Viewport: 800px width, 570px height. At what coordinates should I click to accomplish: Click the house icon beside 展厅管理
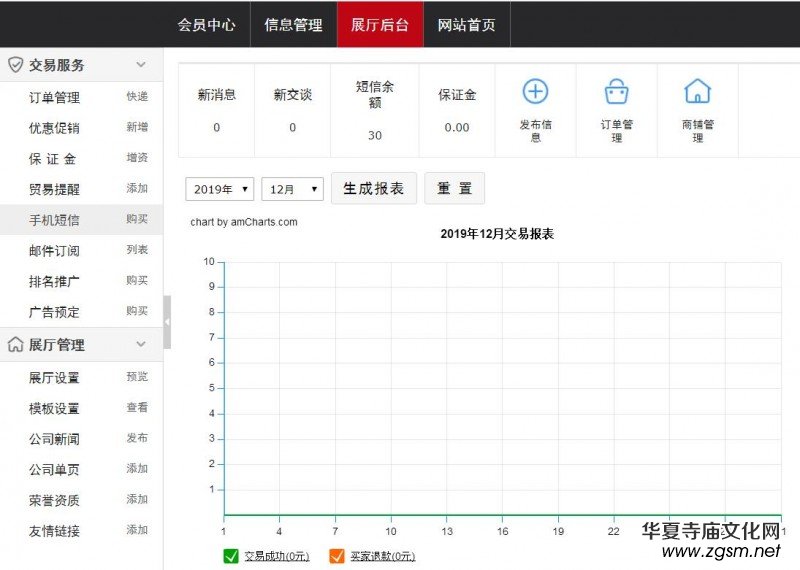tap(15, 345)
